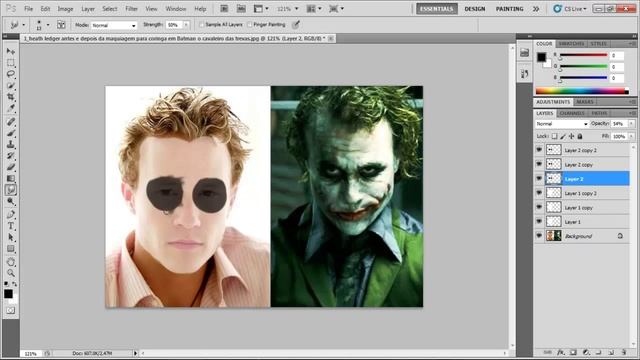This screenshot has width=640, height=360.
Task: Open the History panel icon
Action: (524, 74)
